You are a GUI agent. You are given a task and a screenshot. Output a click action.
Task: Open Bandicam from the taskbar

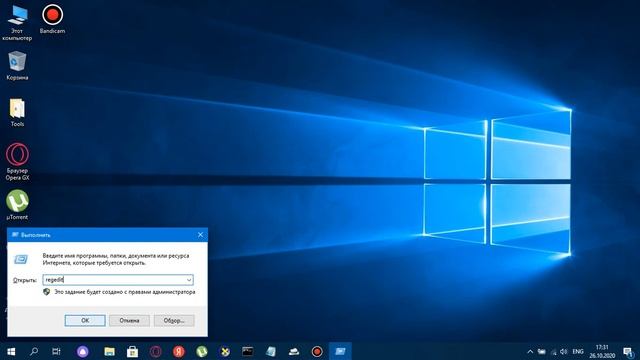(317, 351)
